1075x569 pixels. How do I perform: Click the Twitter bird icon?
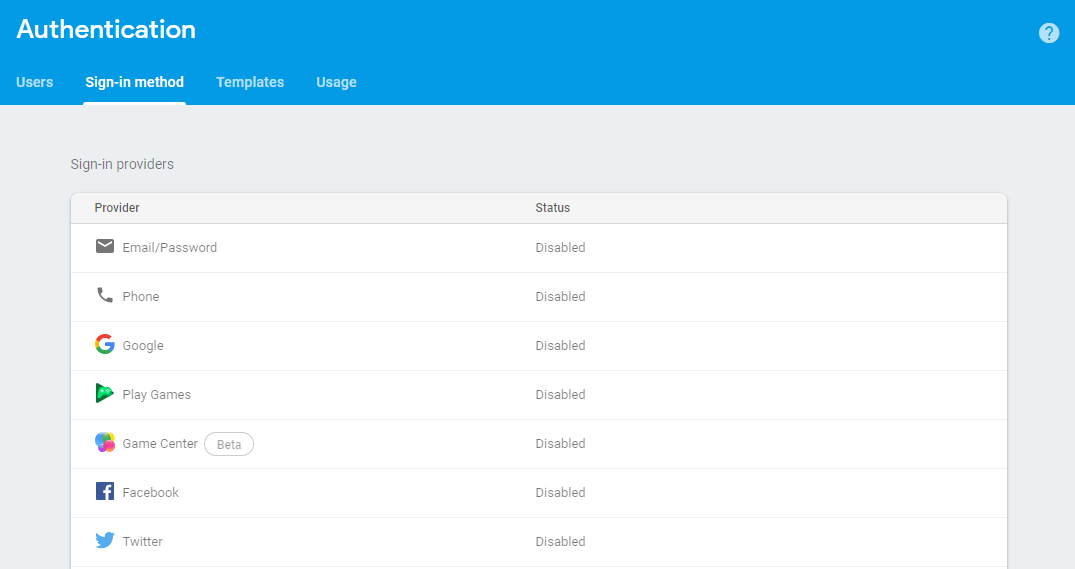(x=105, y=540)
